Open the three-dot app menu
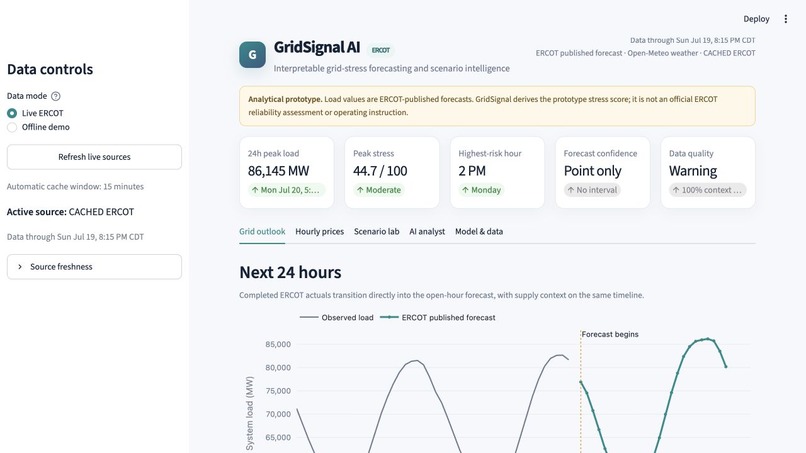 (x=785, y=19)
